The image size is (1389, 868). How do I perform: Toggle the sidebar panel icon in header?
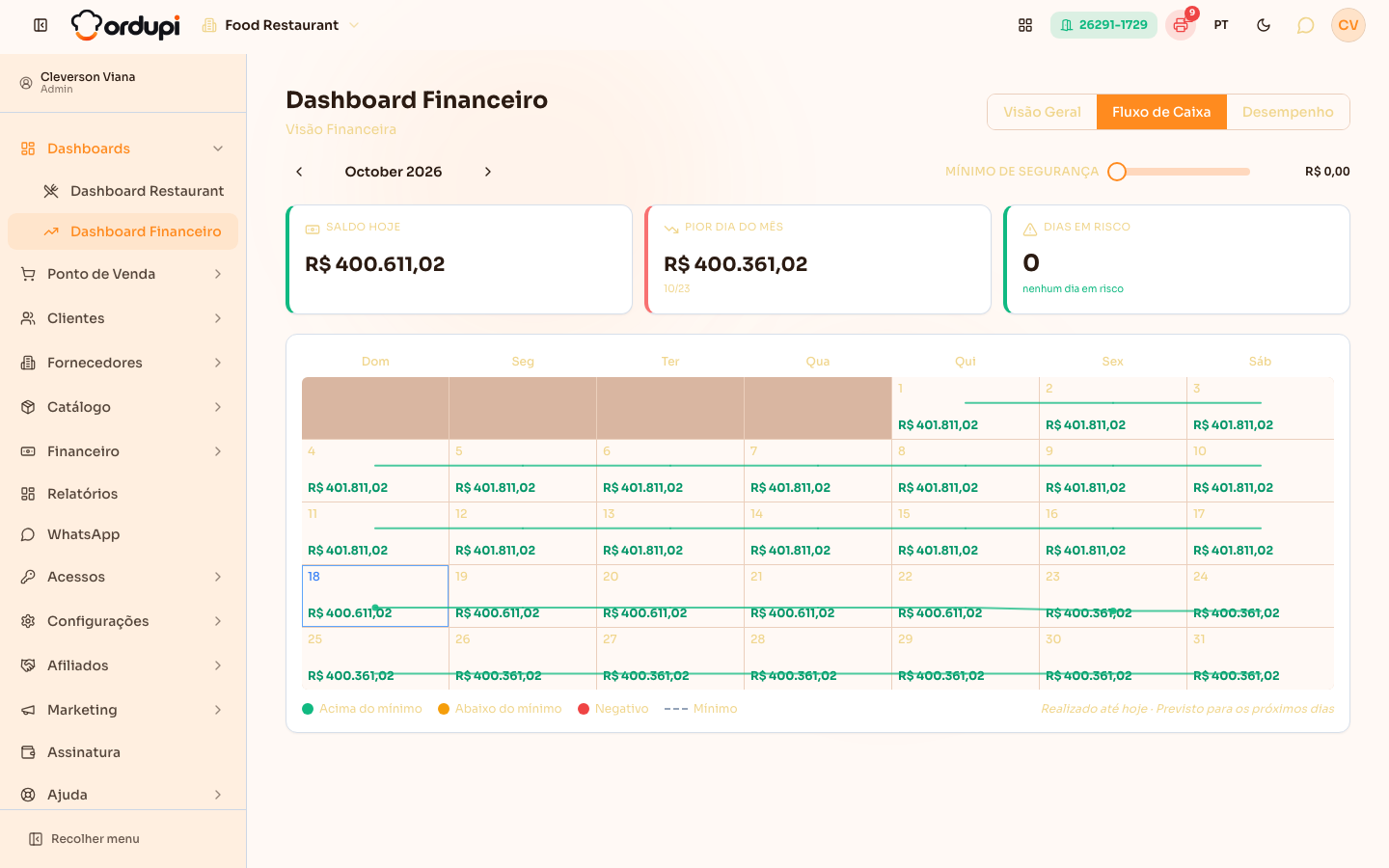[x=41, y=25]
